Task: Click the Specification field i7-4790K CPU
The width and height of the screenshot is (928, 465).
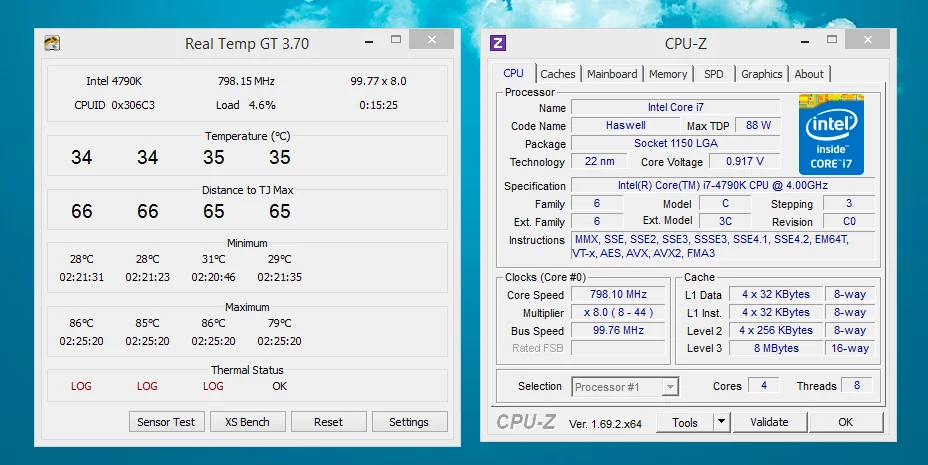Action: pyautogui.click(x=723, y=185)
